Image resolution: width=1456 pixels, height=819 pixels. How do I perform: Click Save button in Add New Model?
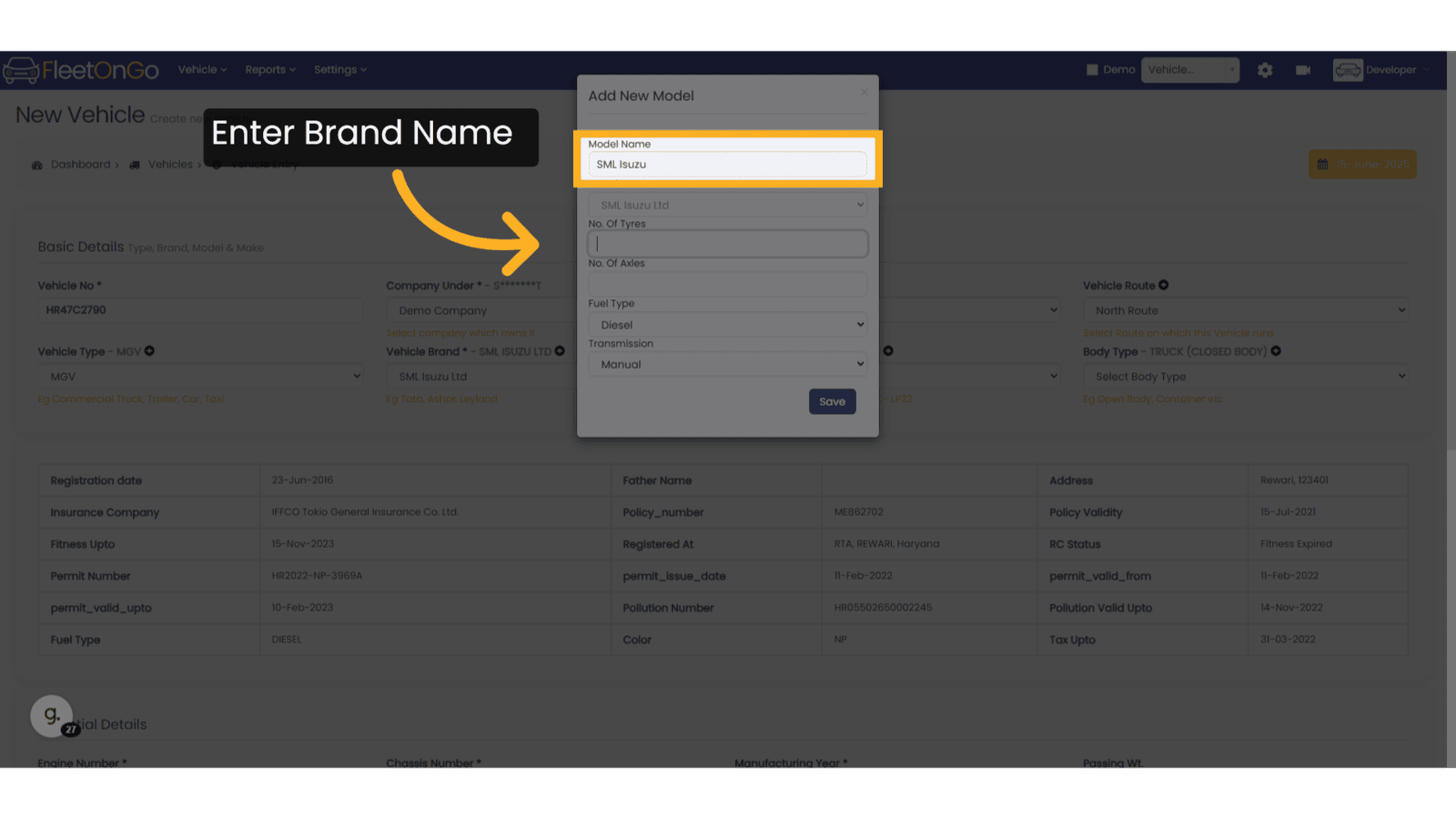pyautogui.click(x=832, y=401)
